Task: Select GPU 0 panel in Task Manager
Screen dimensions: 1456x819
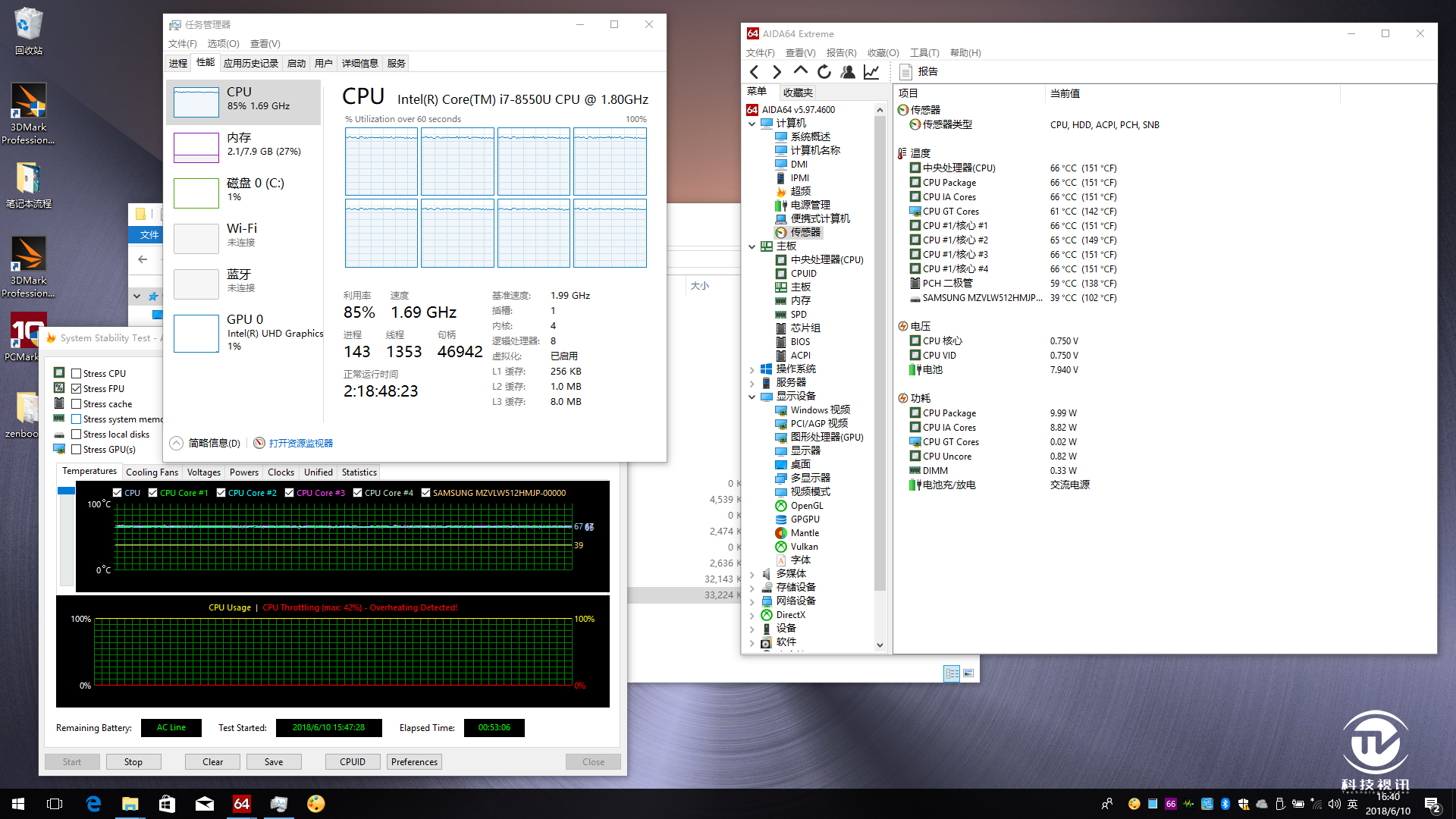Action: 243,333
